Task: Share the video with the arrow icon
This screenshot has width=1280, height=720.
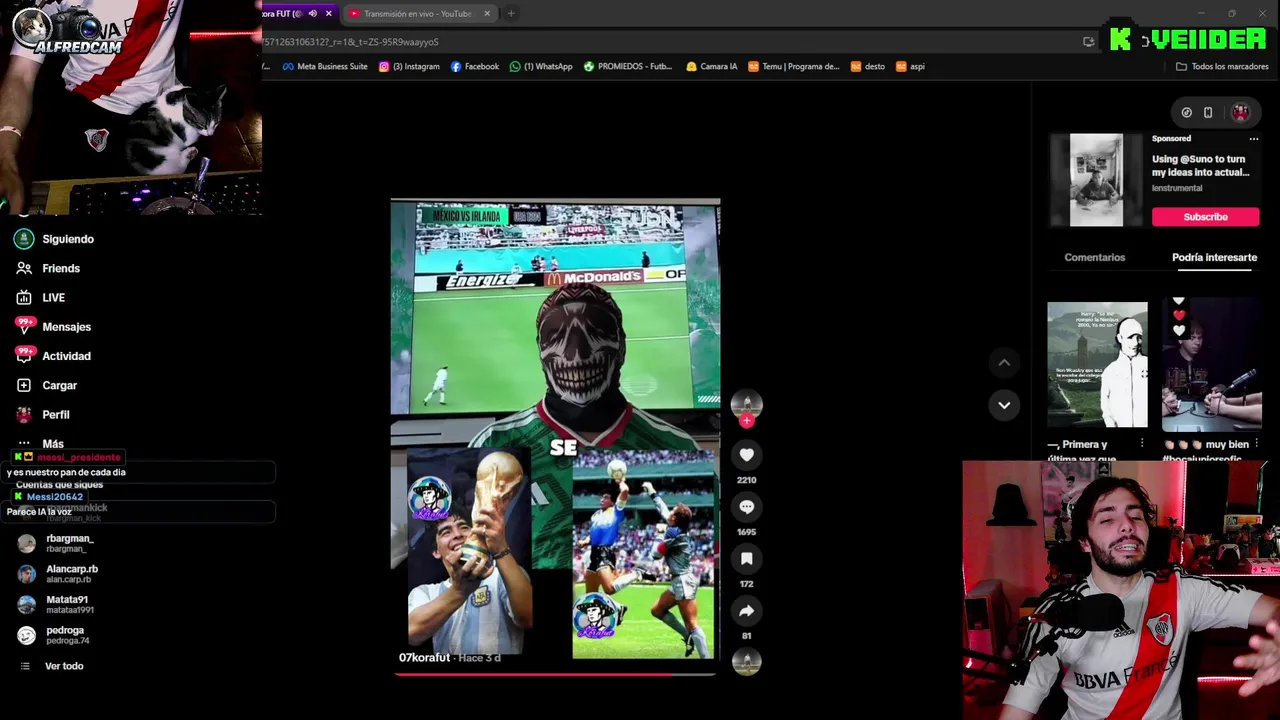Action: coord(746,611)
